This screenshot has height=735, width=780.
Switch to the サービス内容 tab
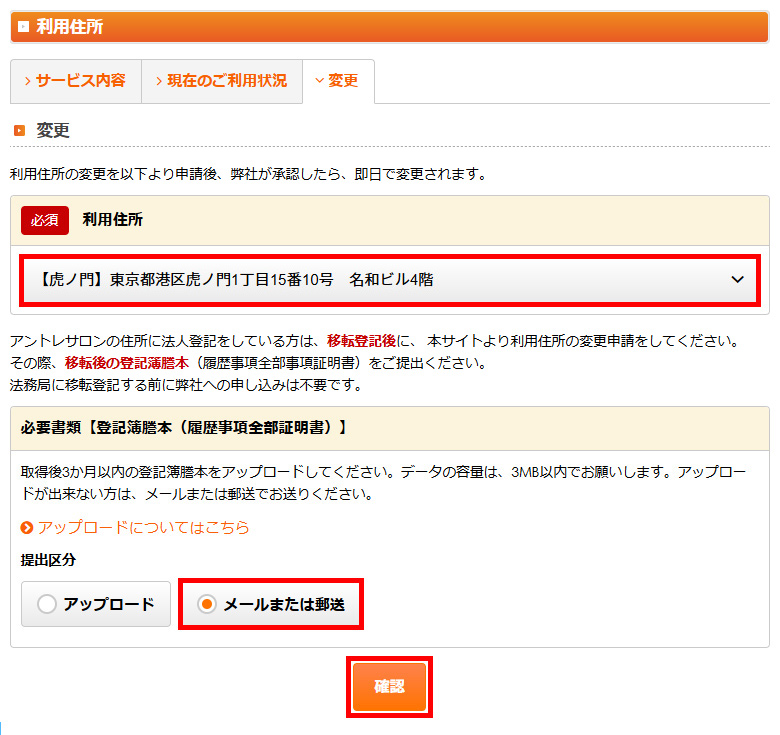[76, 81]
